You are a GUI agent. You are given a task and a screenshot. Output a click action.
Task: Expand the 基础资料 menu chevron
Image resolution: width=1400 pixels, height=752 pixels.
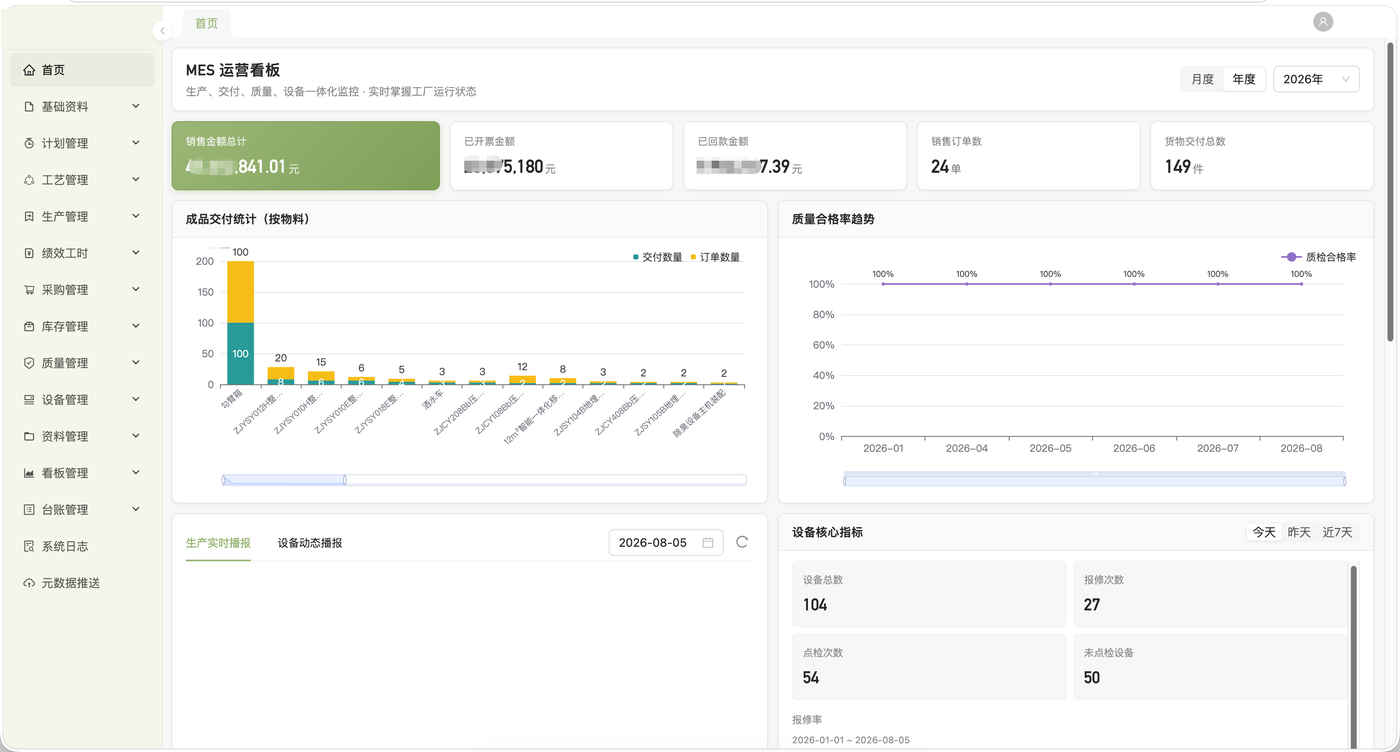[136, 106]
